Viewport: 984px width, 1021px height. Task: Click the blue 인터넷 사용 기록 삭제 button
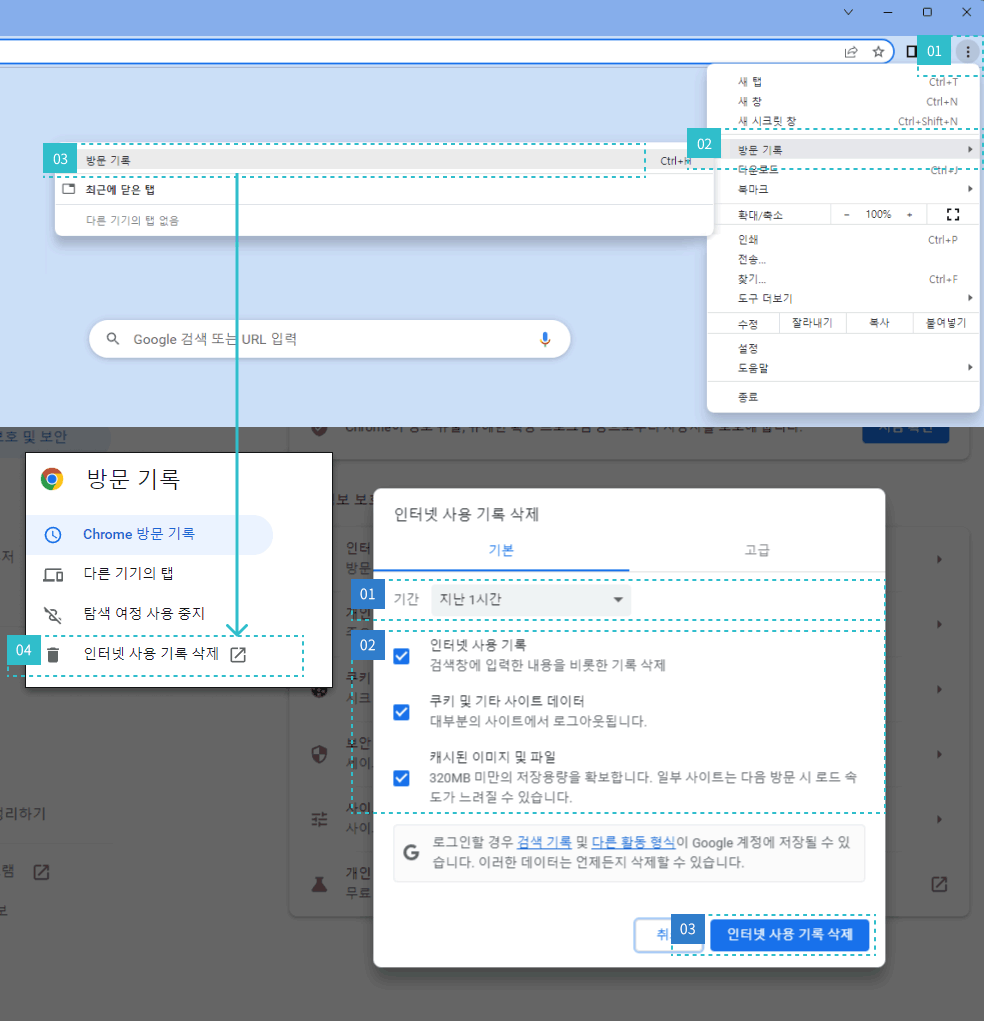pos(790,935)
